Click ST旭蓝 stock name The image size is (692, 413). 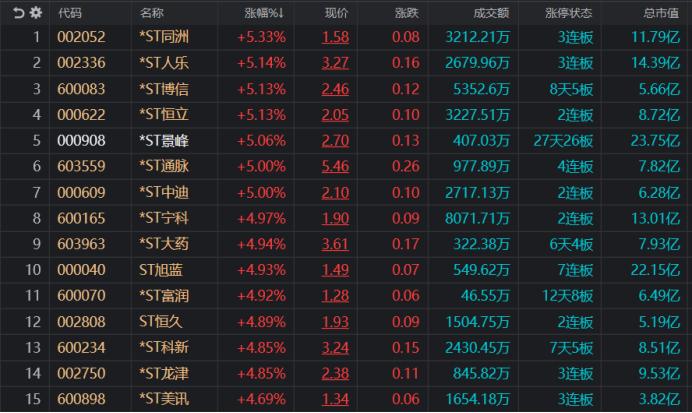coord(160,269)
